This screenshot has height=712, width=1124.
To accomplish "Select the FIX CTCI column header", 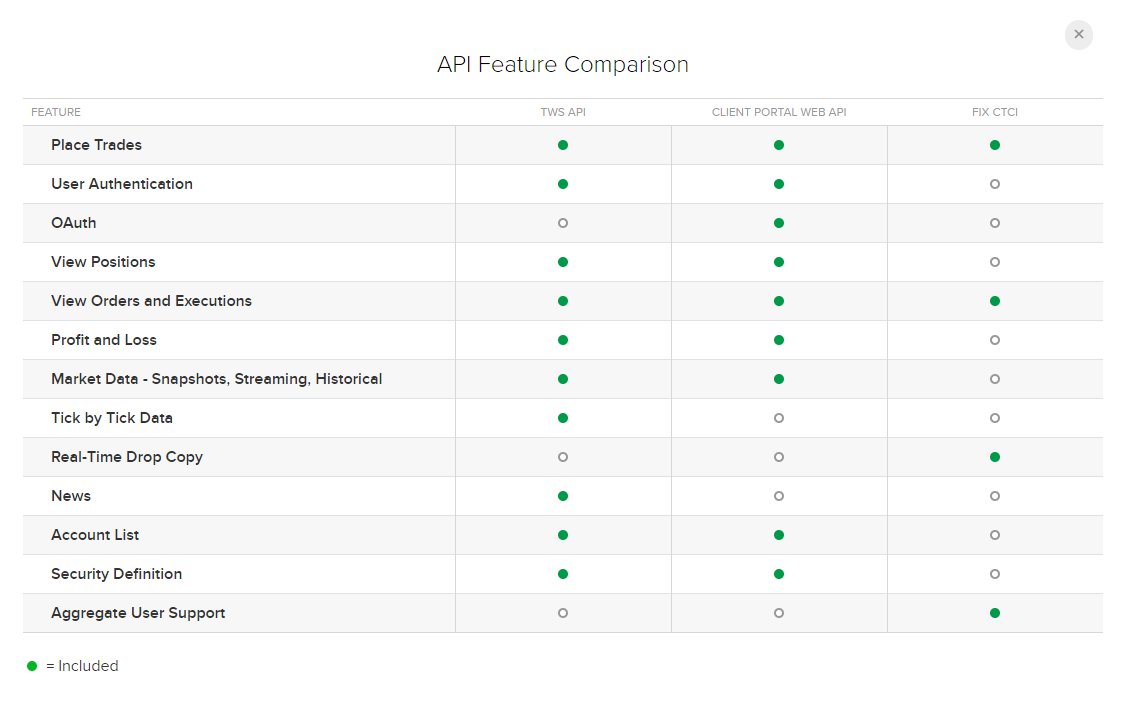I will point(994,112).
